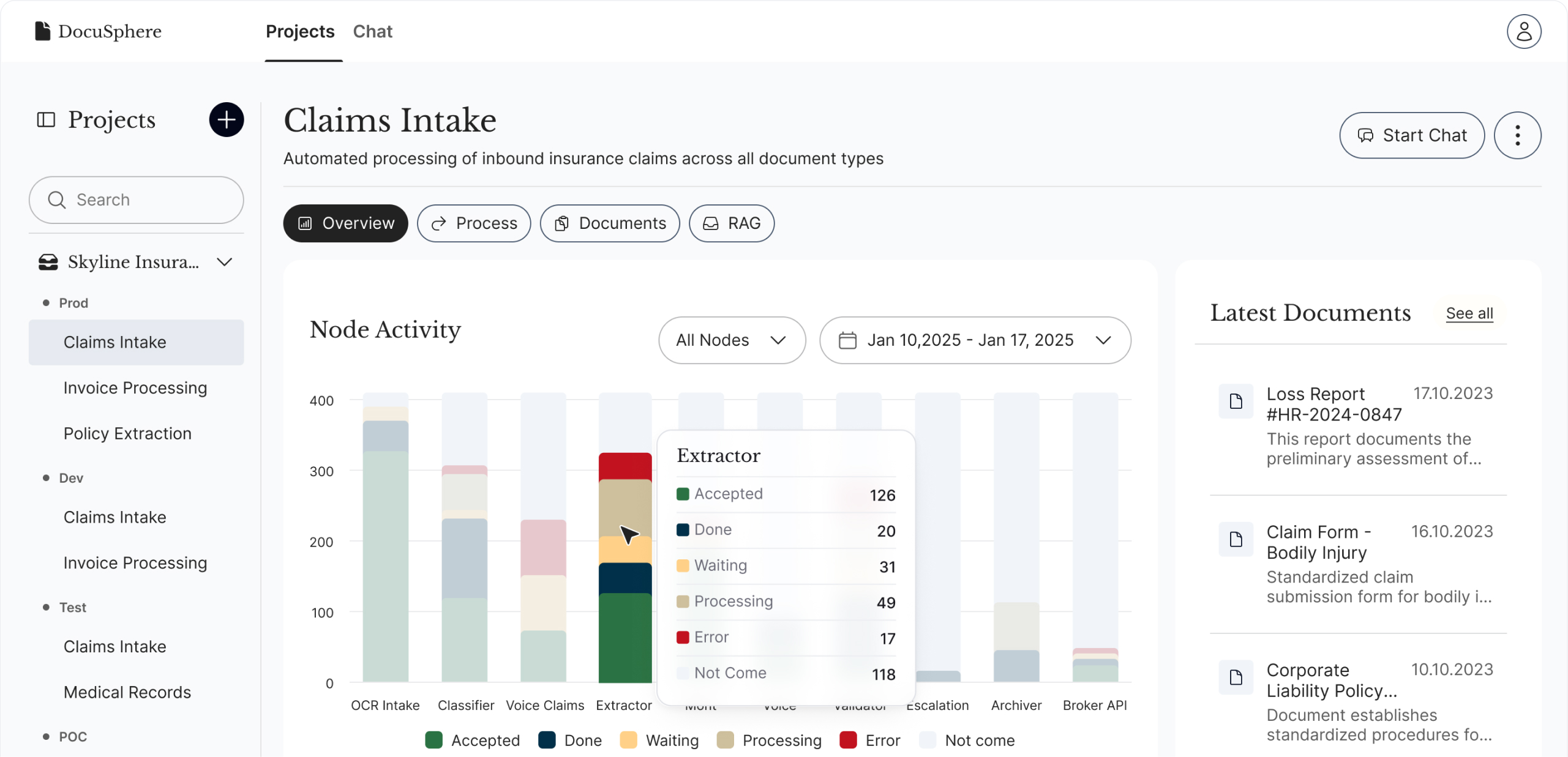The image size is (1568, 757).
Task: Click the Skyline Insurance briefcase icon
Action: tap(48, 262)
